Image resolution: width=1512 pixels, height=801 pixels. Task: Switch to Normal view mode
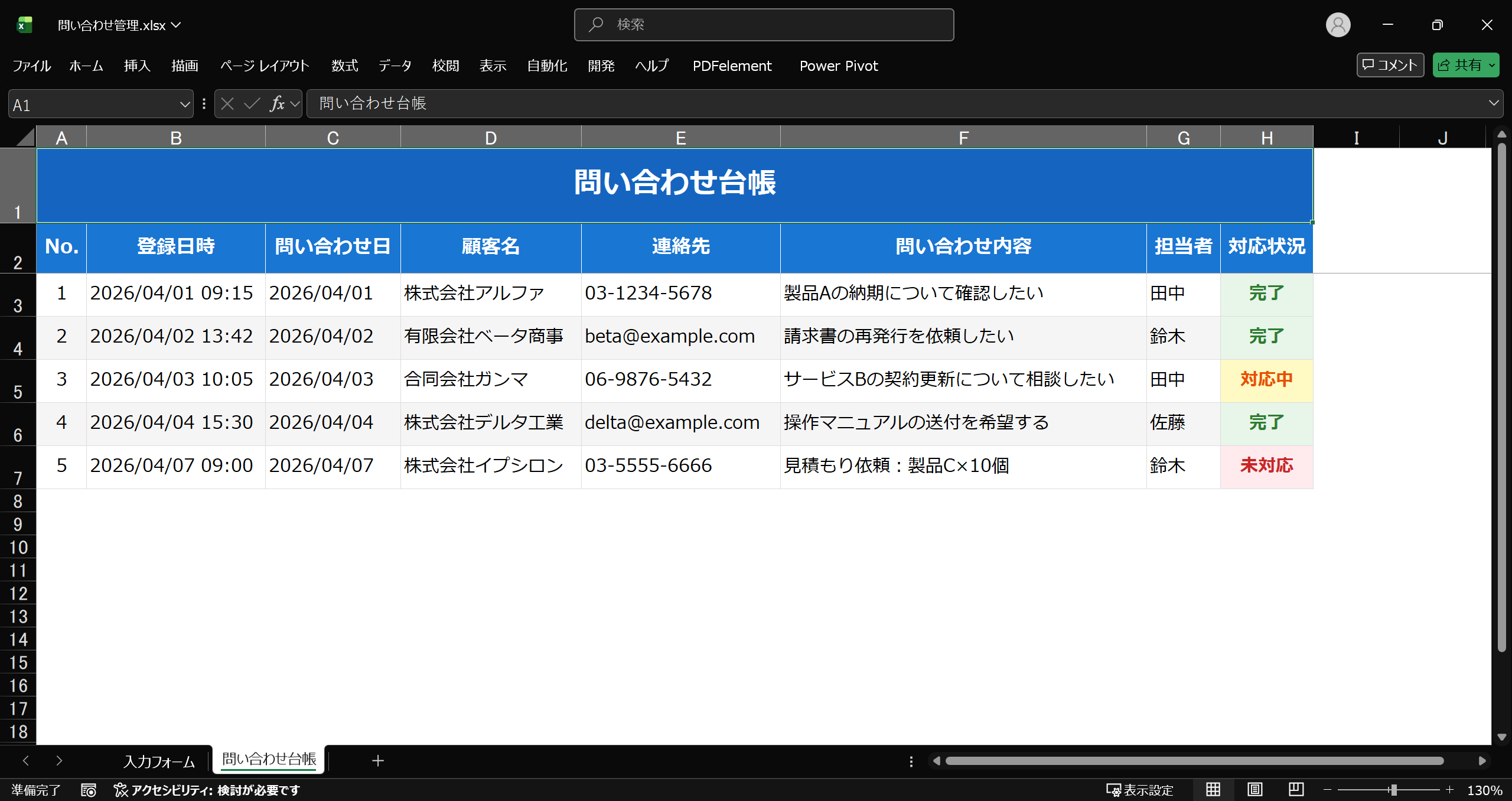tap(1213, 790)
